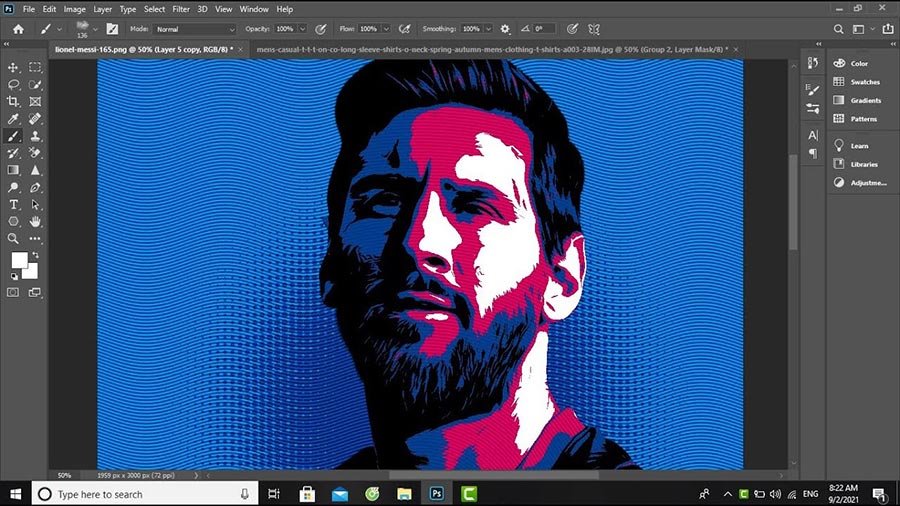Expand the Smoothing slider dropdown
This screenshot has height=506, width=900.
click(x=488, y=29)
